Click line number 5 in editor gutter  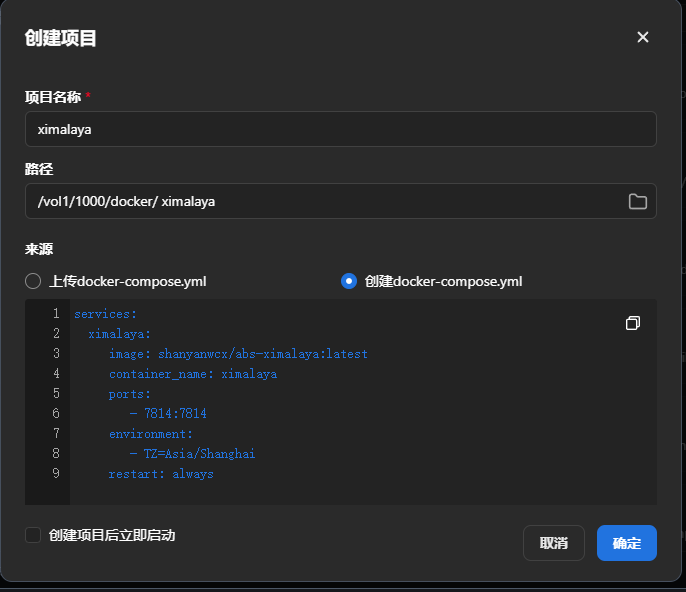(x=56, y=394)
